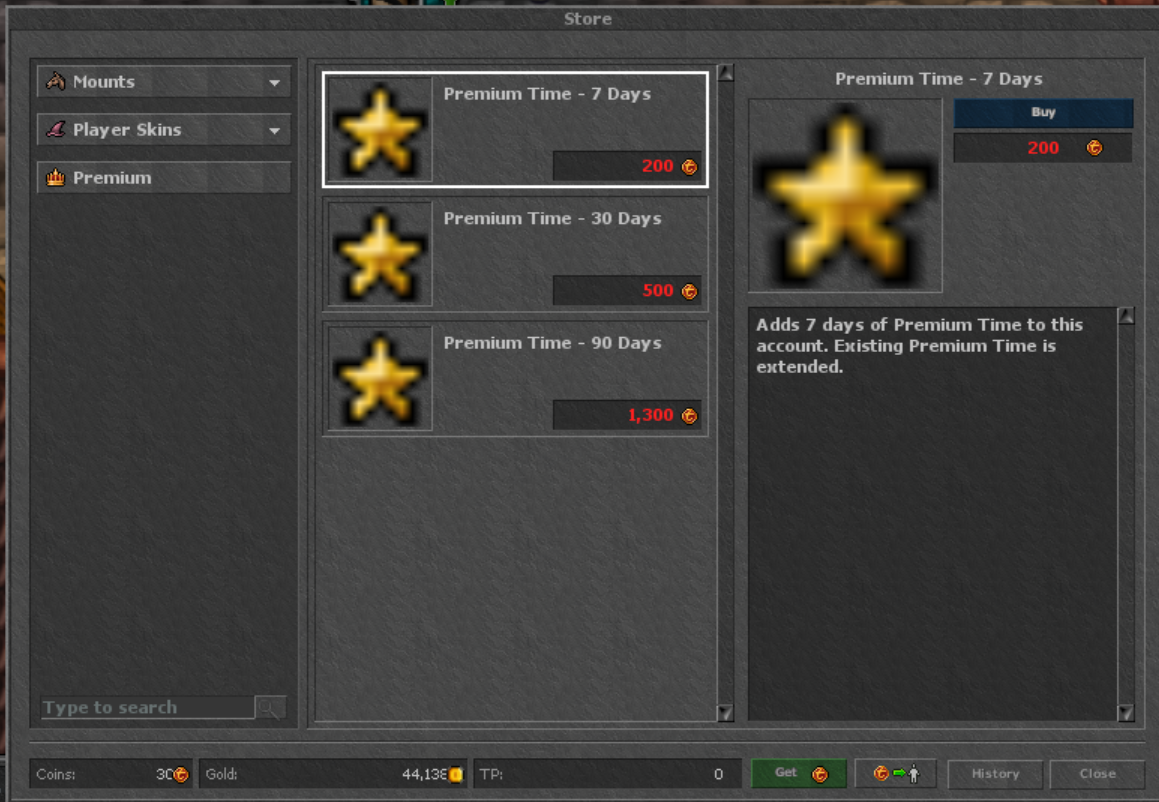Click the transfer coins to player button
The image size is (1159, 802).
pos(896,773)
